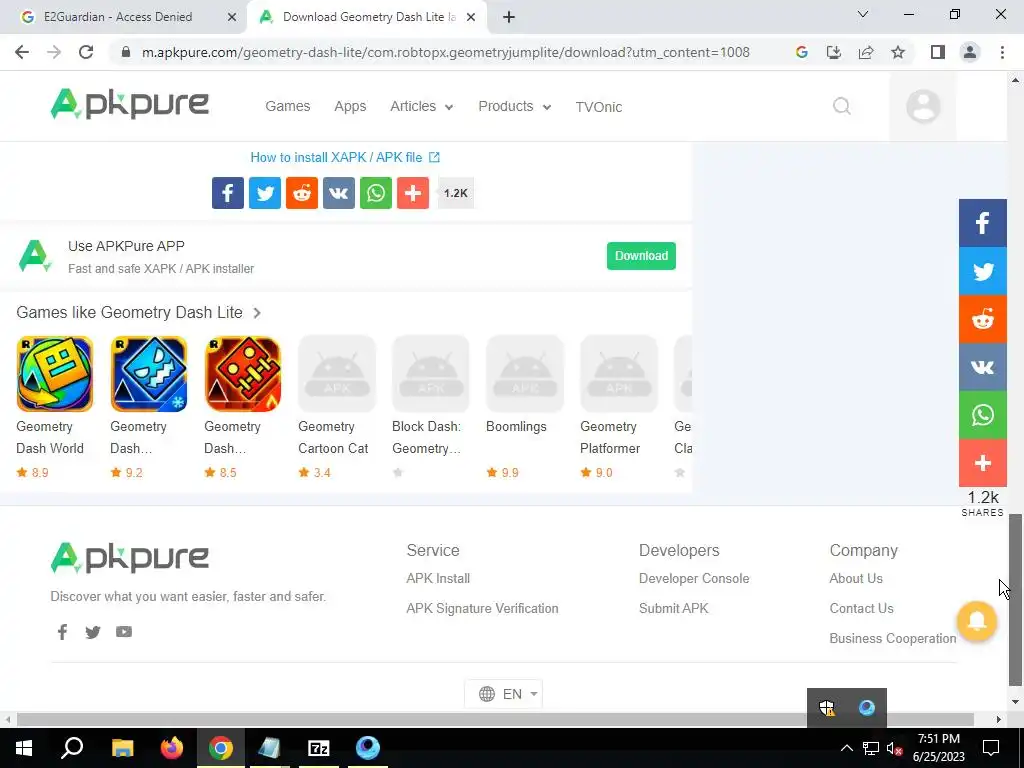Open File Explorer from the taskbar
Image resolution: width=1024 pixels, height=768 pixels.
pos(123,747)
